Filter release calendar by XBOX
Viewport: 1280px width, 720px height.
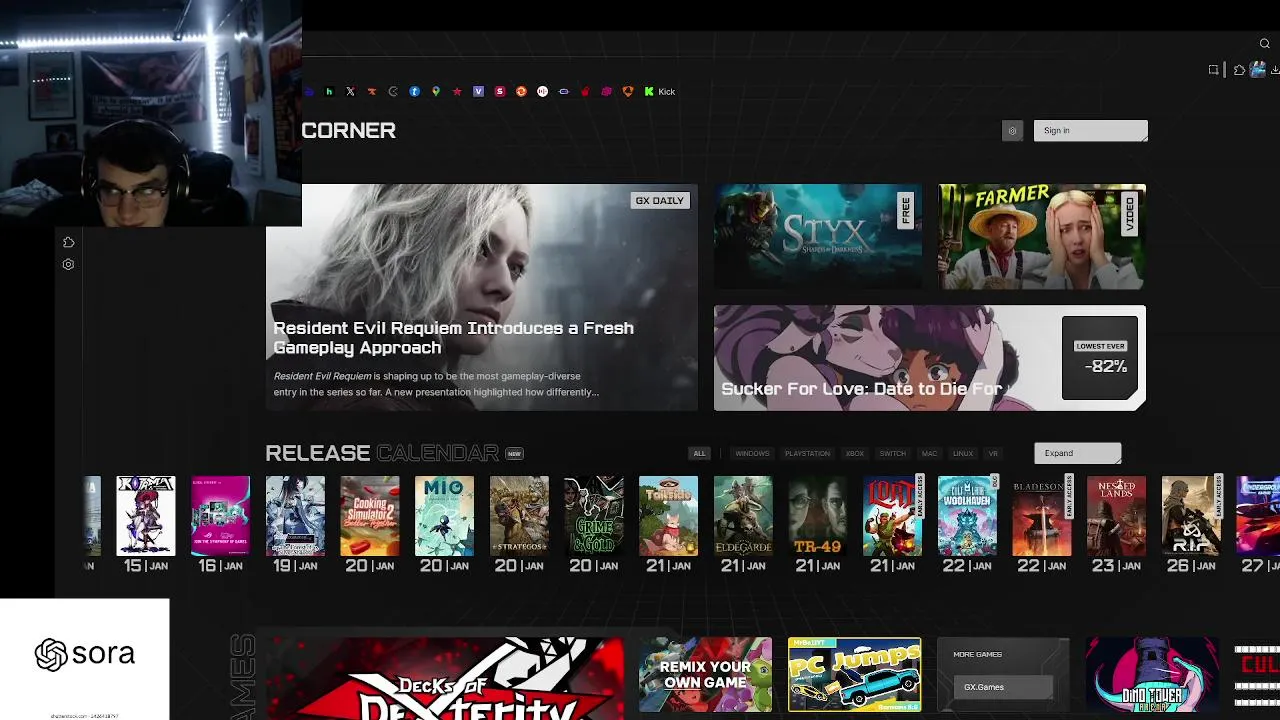855,453
